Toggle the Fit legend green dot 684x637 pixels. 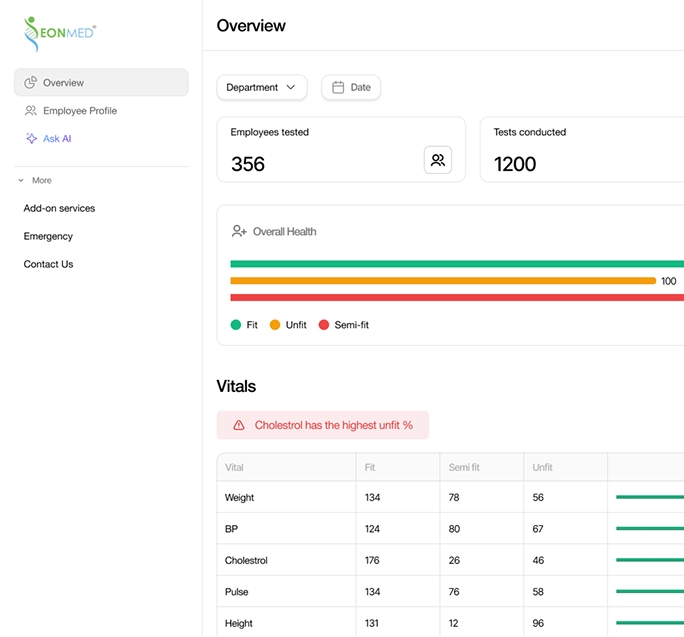pos(236,325)
